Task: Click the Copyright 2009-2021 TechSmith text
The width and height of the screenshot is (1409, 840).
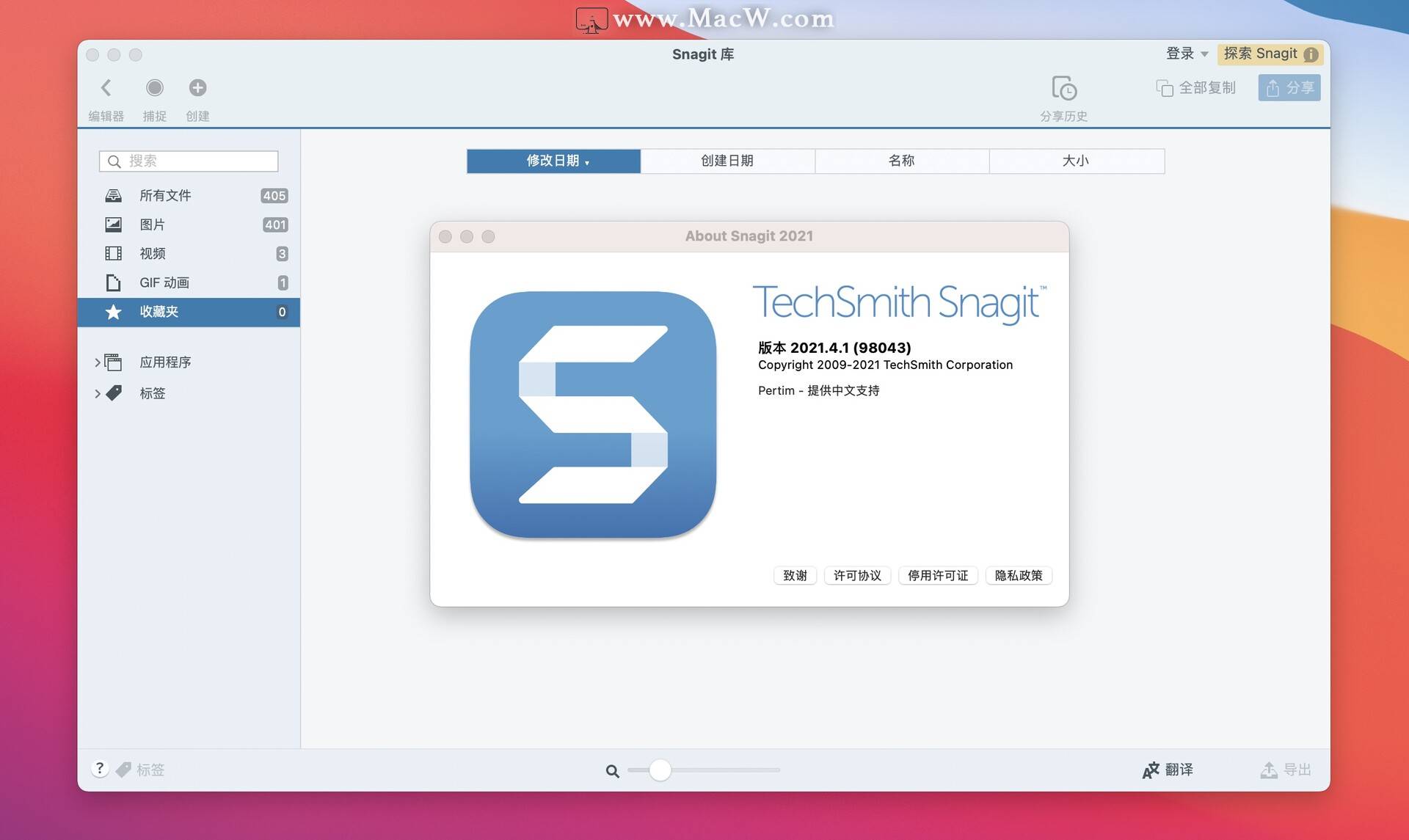Action: click(x=885, y=365)
